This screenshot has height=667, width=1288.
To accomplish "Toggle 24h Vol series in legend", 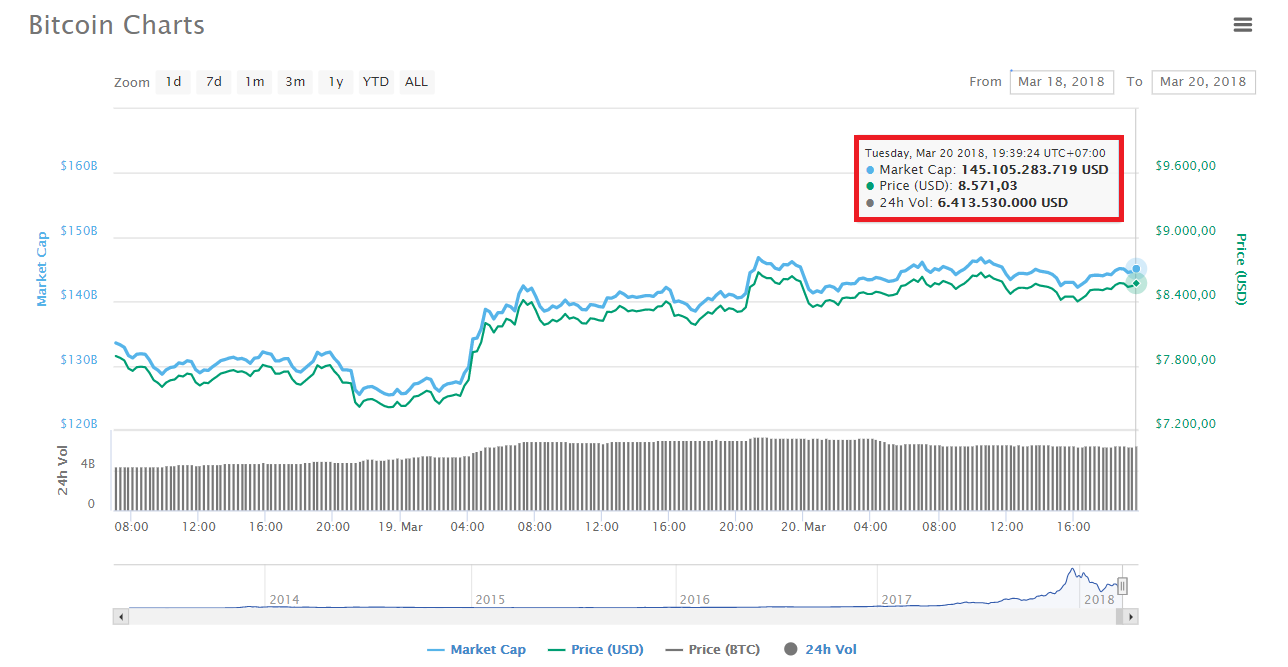I will 821,650.
